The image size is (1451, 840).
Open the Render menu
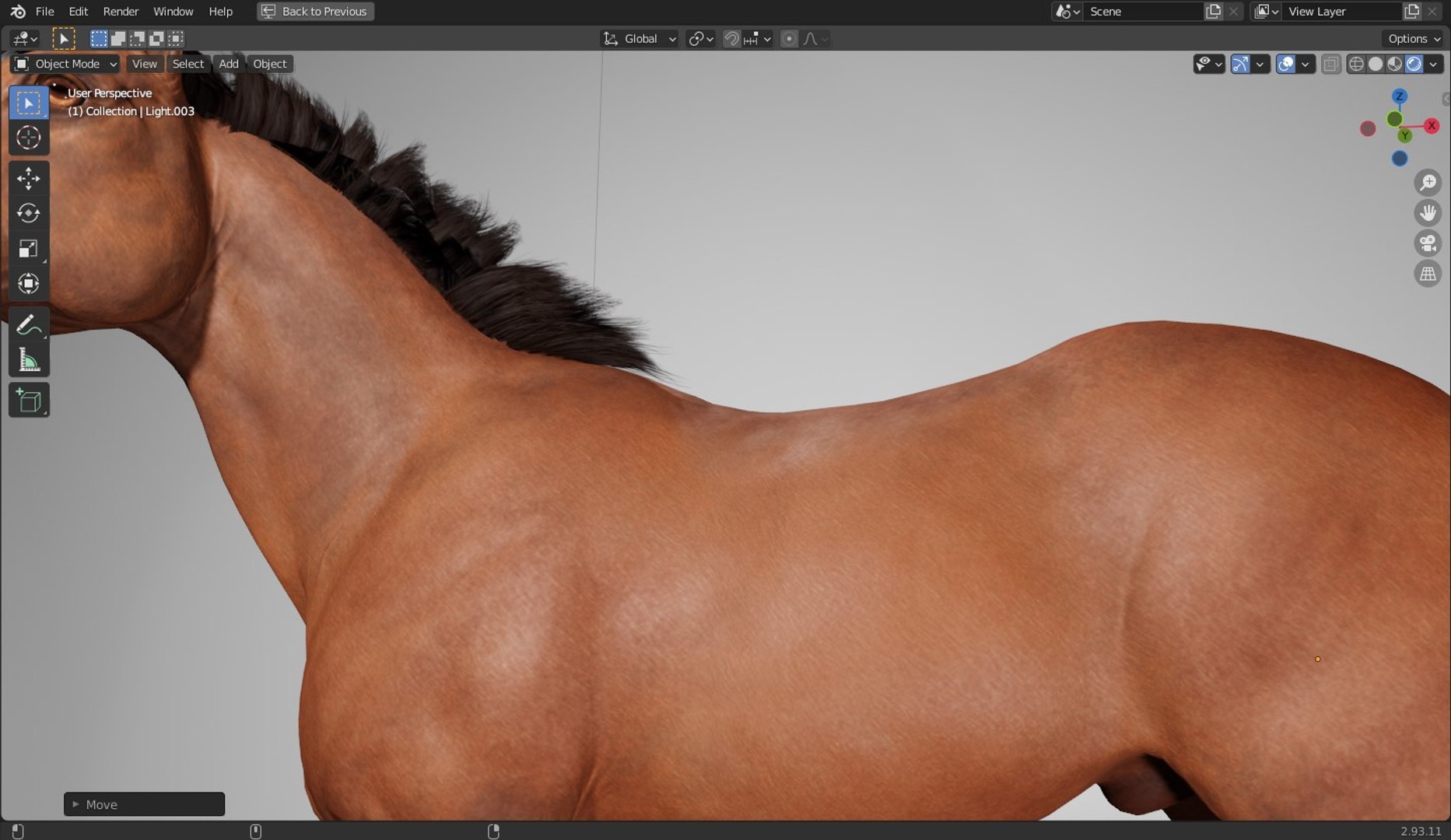(121, 11)
